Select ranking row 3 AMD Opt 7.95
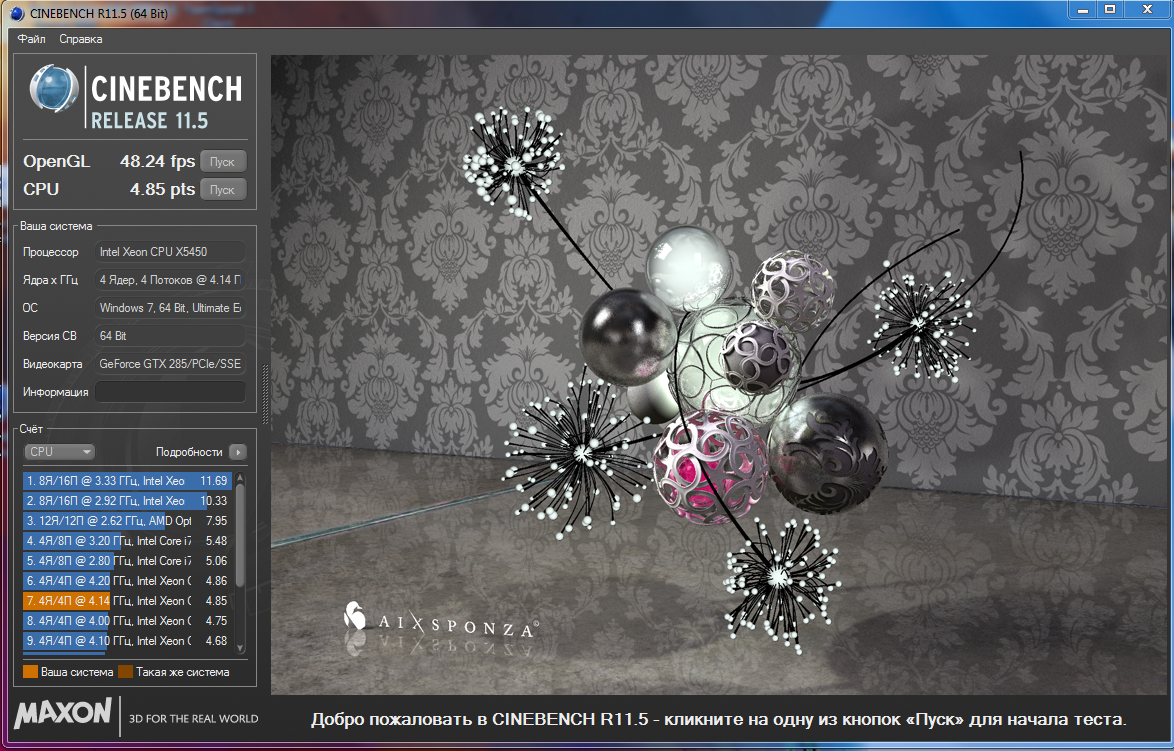Screen dimensions: 1174x751 [x=127, y=520]
